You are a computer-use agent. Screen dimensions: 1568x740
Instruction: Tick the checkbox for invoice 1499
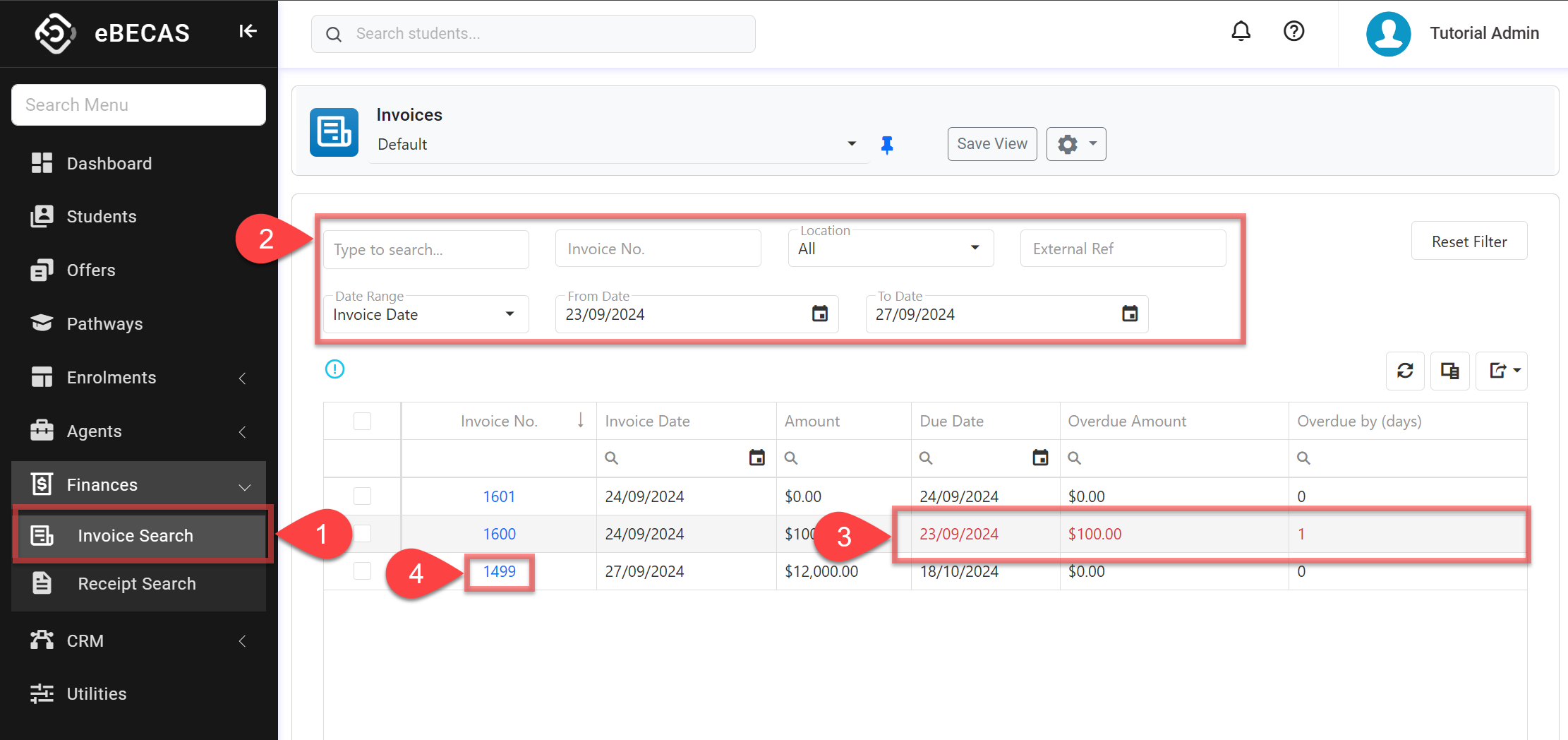[362, 571]
